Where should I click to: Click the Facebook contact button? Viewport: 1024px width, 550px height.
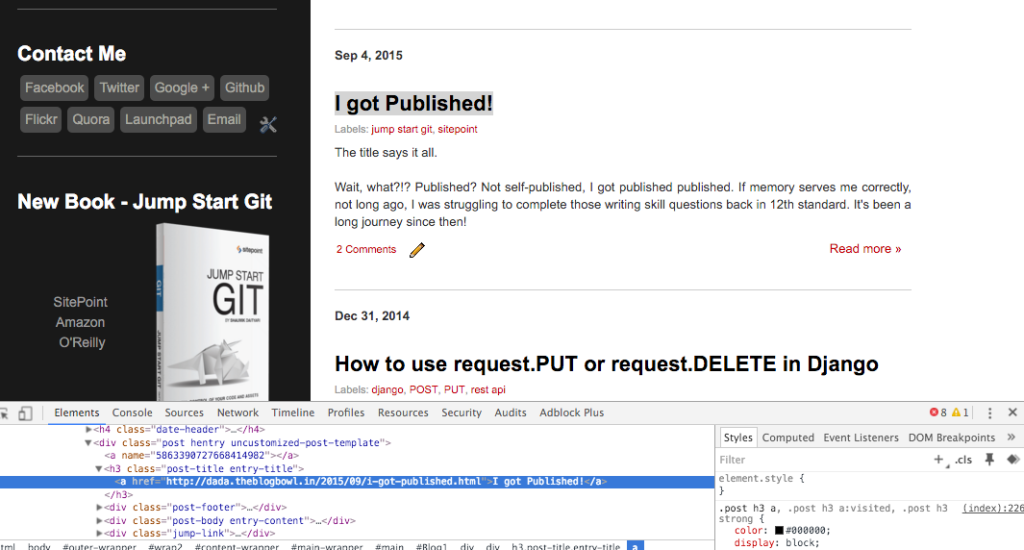(54, 88)
